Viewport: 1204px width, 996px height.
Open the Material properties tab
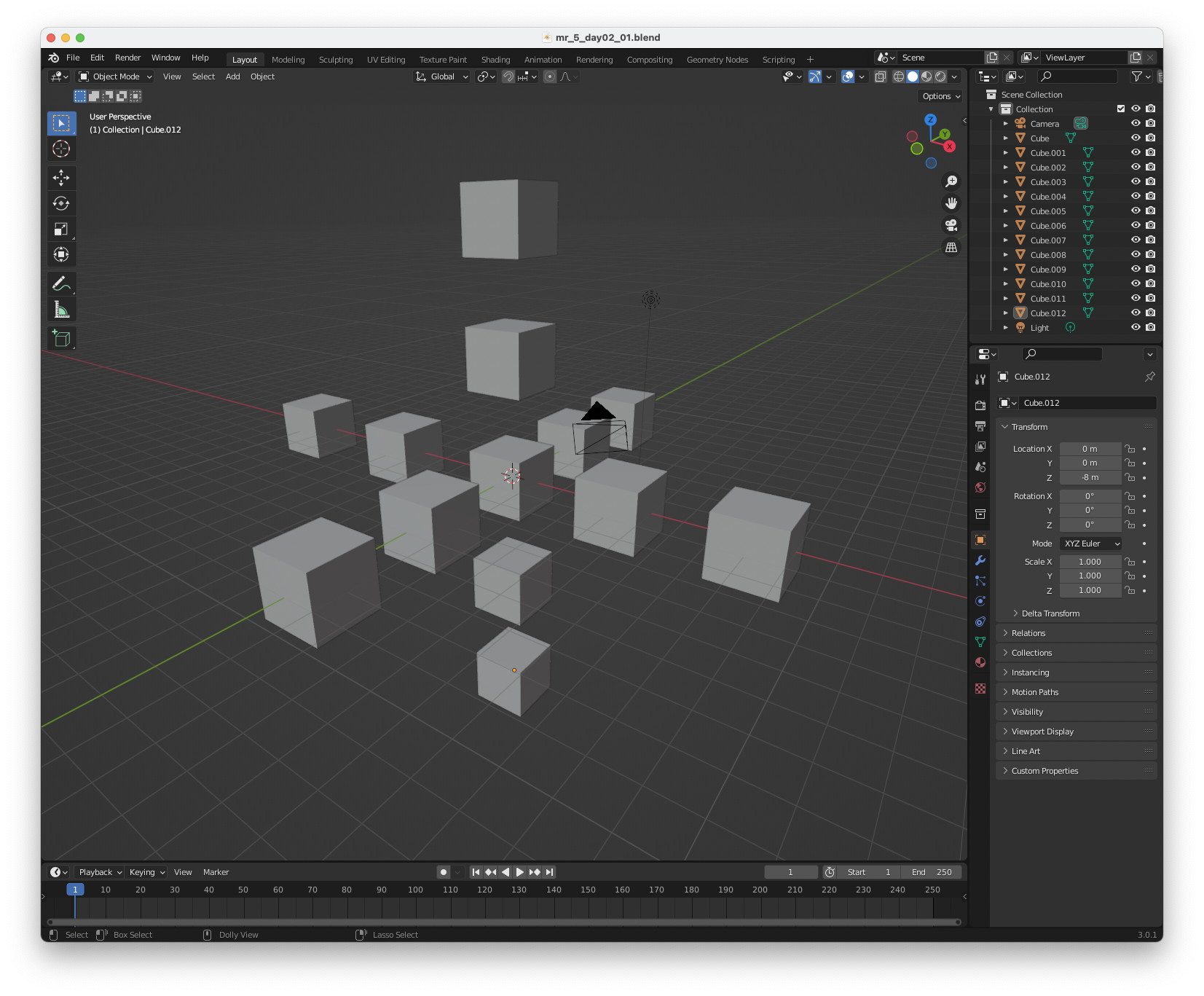pos(980,662)
